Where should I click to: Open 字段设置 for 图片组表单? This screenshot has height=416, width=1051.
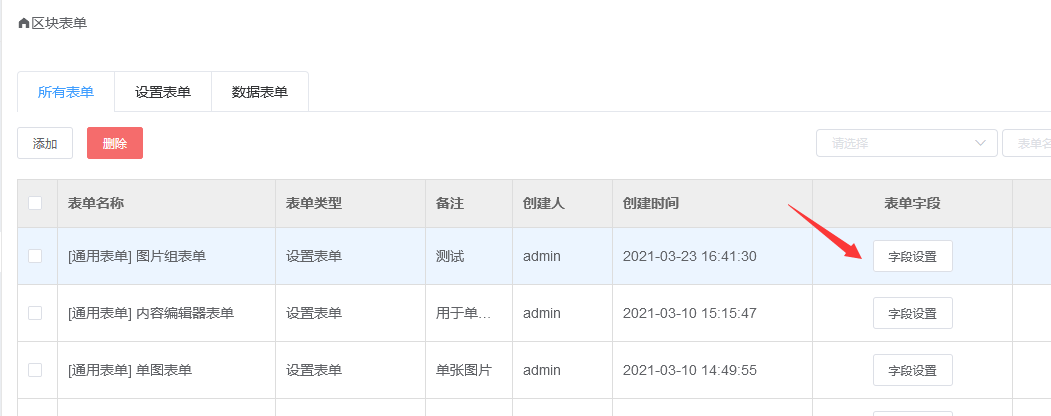click(x=912, y=256)
